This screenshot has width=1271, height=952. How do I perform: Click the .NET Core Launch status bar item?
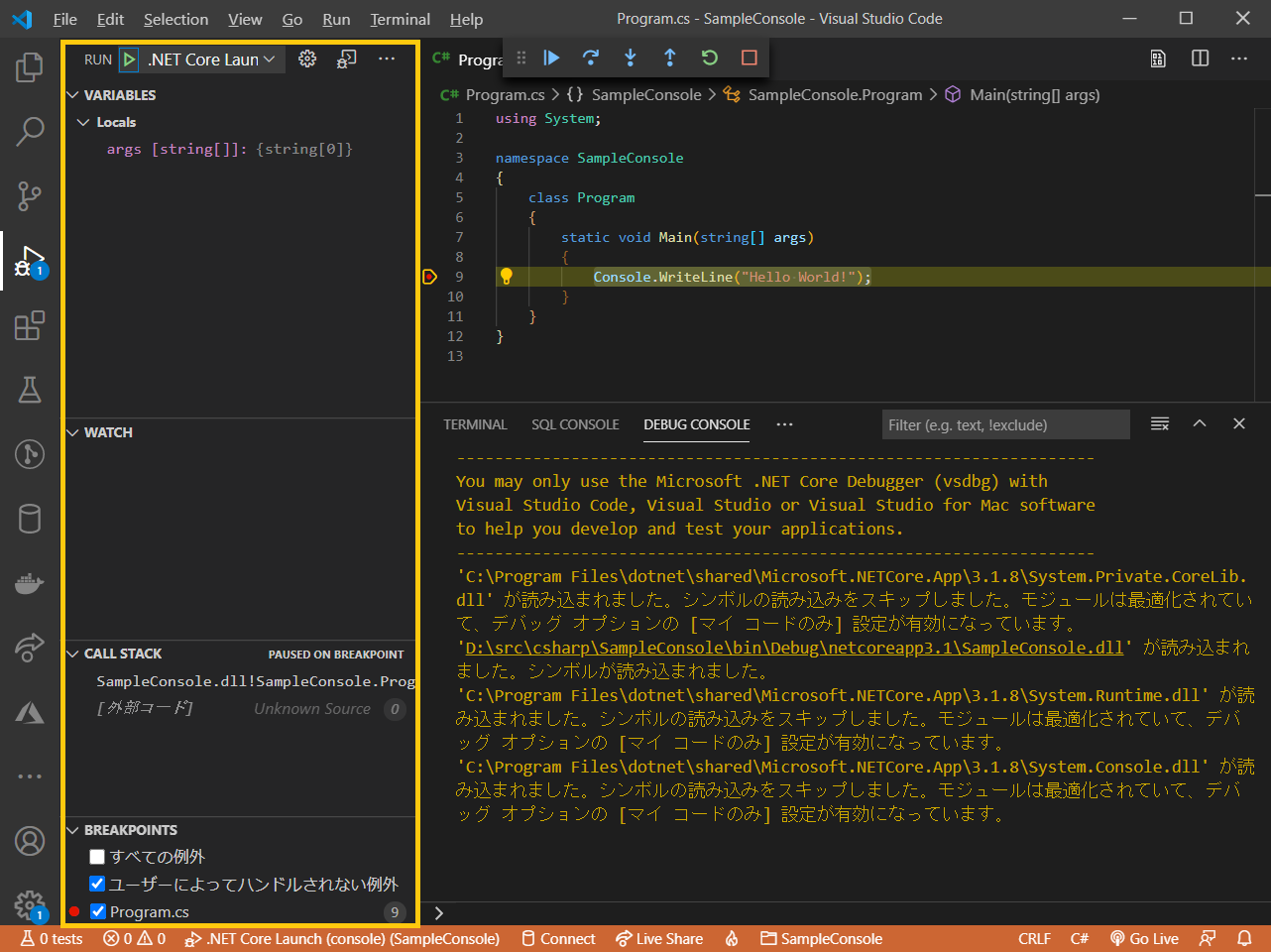[342, 939]
